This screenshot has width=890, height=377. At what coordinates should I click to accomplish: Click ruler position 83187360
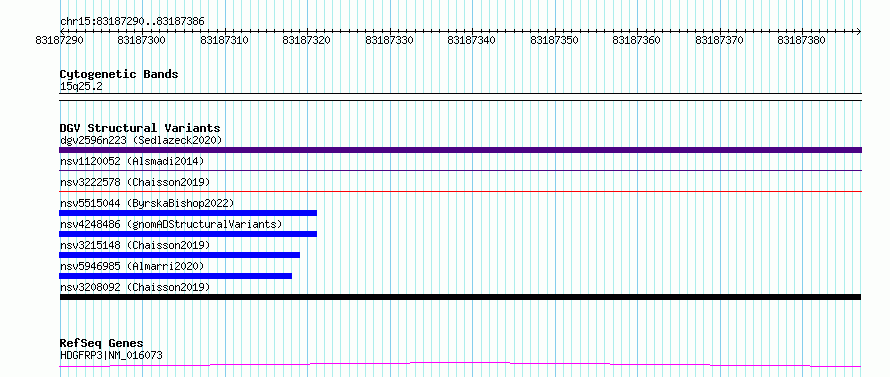coord(637,40)
